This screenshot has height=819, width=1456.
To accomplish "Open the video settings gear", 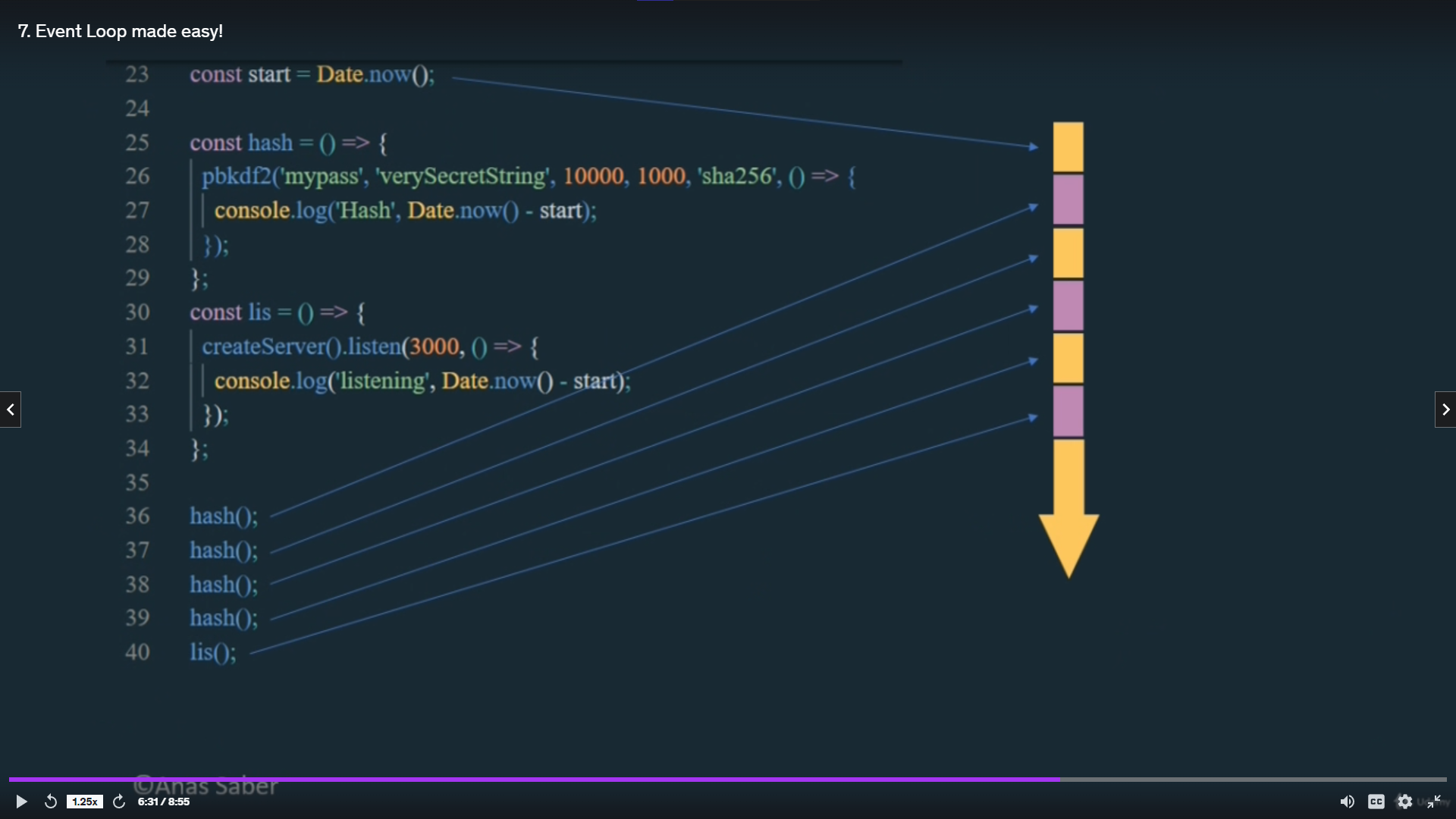I will click(1404, 802).
